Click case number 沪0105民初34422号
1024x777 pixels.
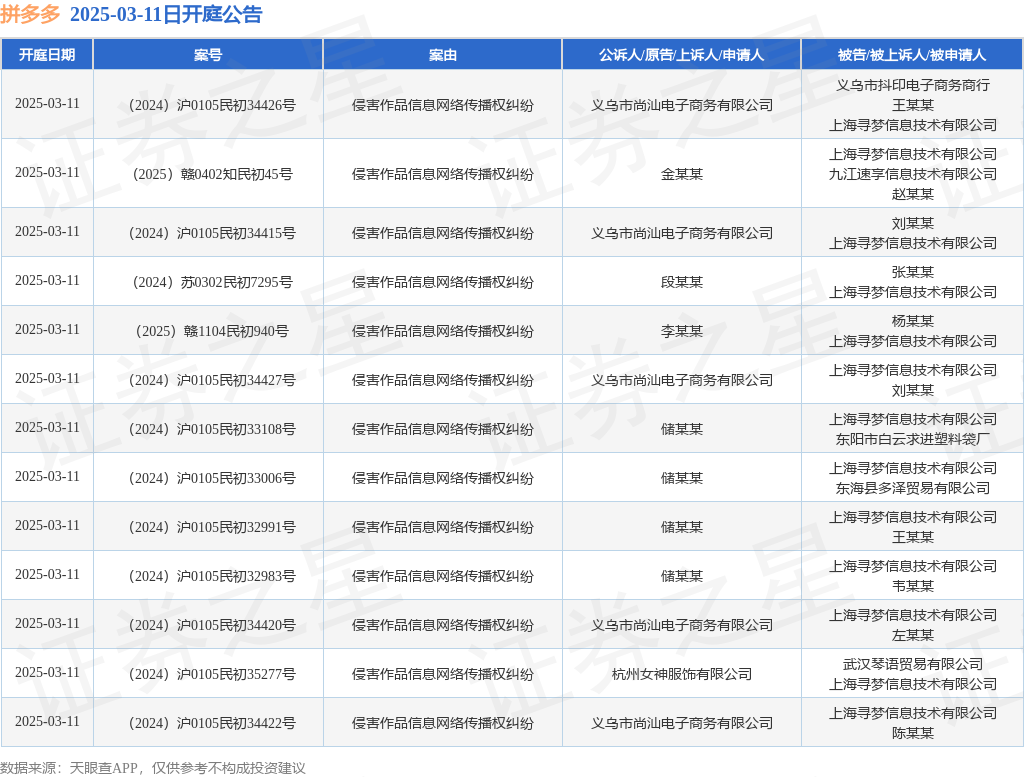click(x=212, y=723)
